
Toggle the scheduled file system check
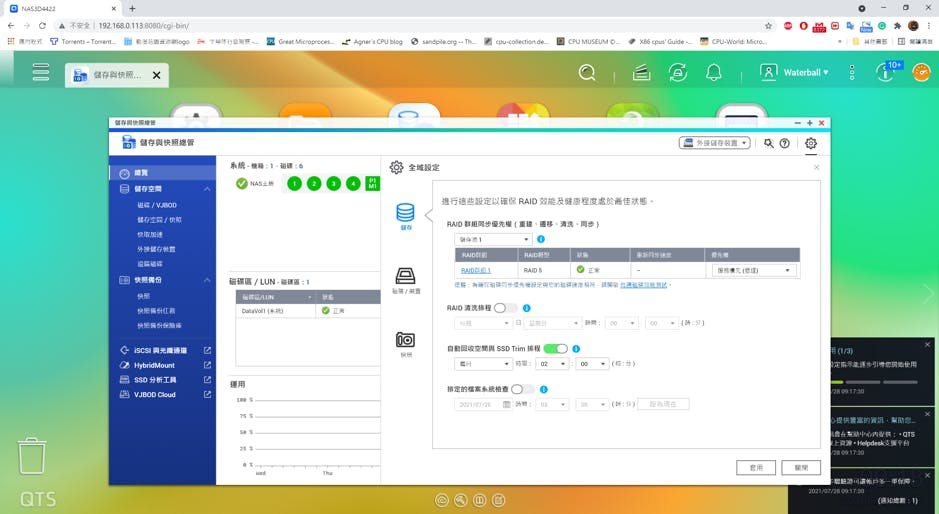click(522, 389)
